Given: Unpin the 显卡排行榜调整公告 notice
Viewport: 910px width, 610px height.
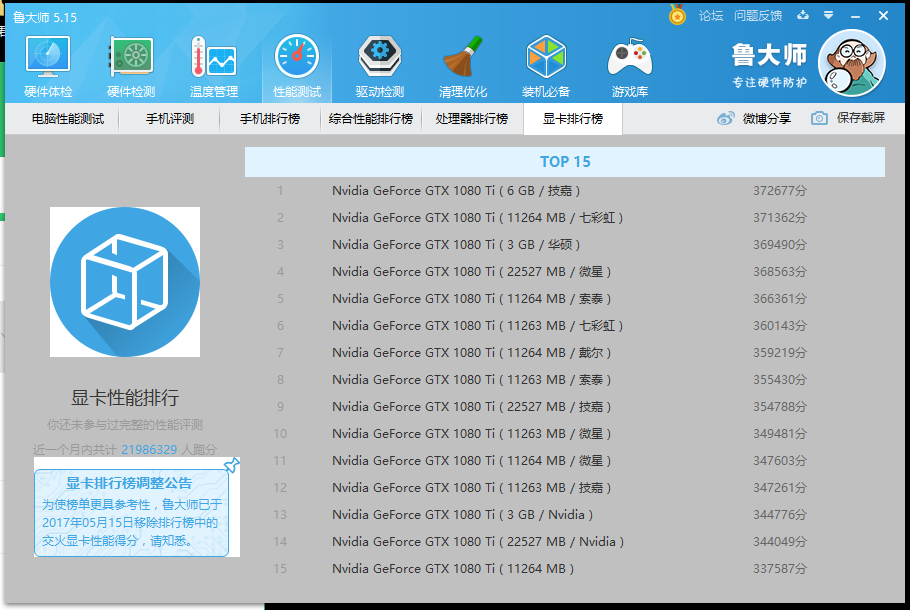Looking at the screenshot, I should click(x=233, y=465).
